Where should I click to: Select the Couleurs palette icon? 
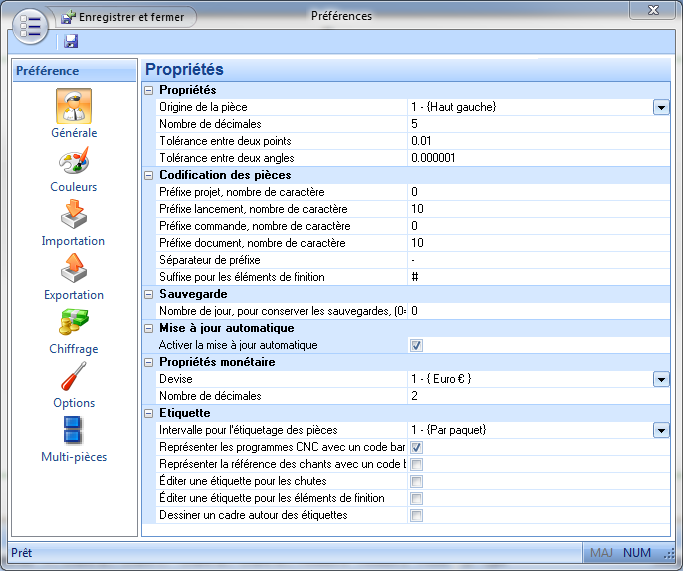pos(74,161)
